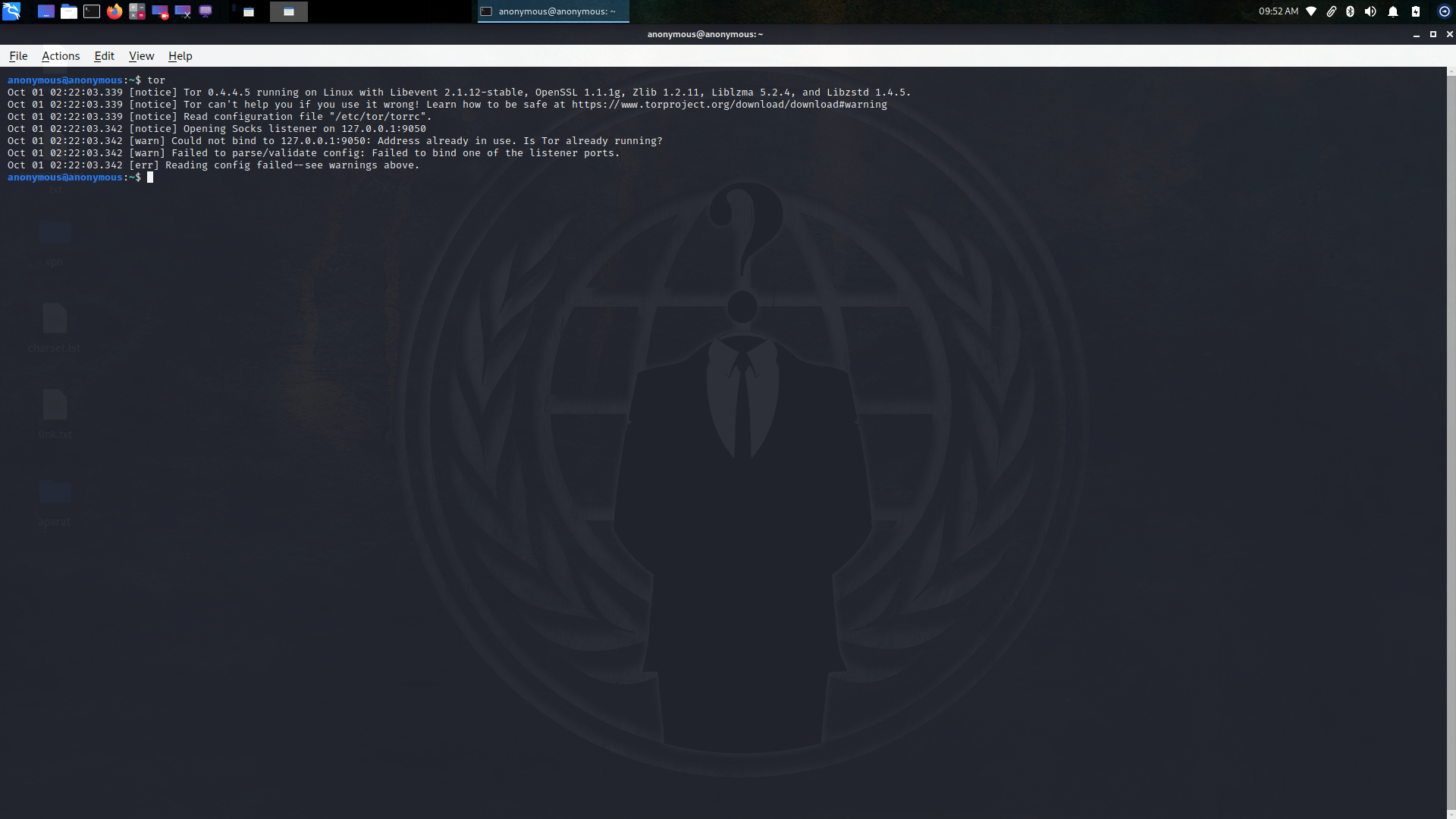Open the Actions menu

click(x=61, y=56)
